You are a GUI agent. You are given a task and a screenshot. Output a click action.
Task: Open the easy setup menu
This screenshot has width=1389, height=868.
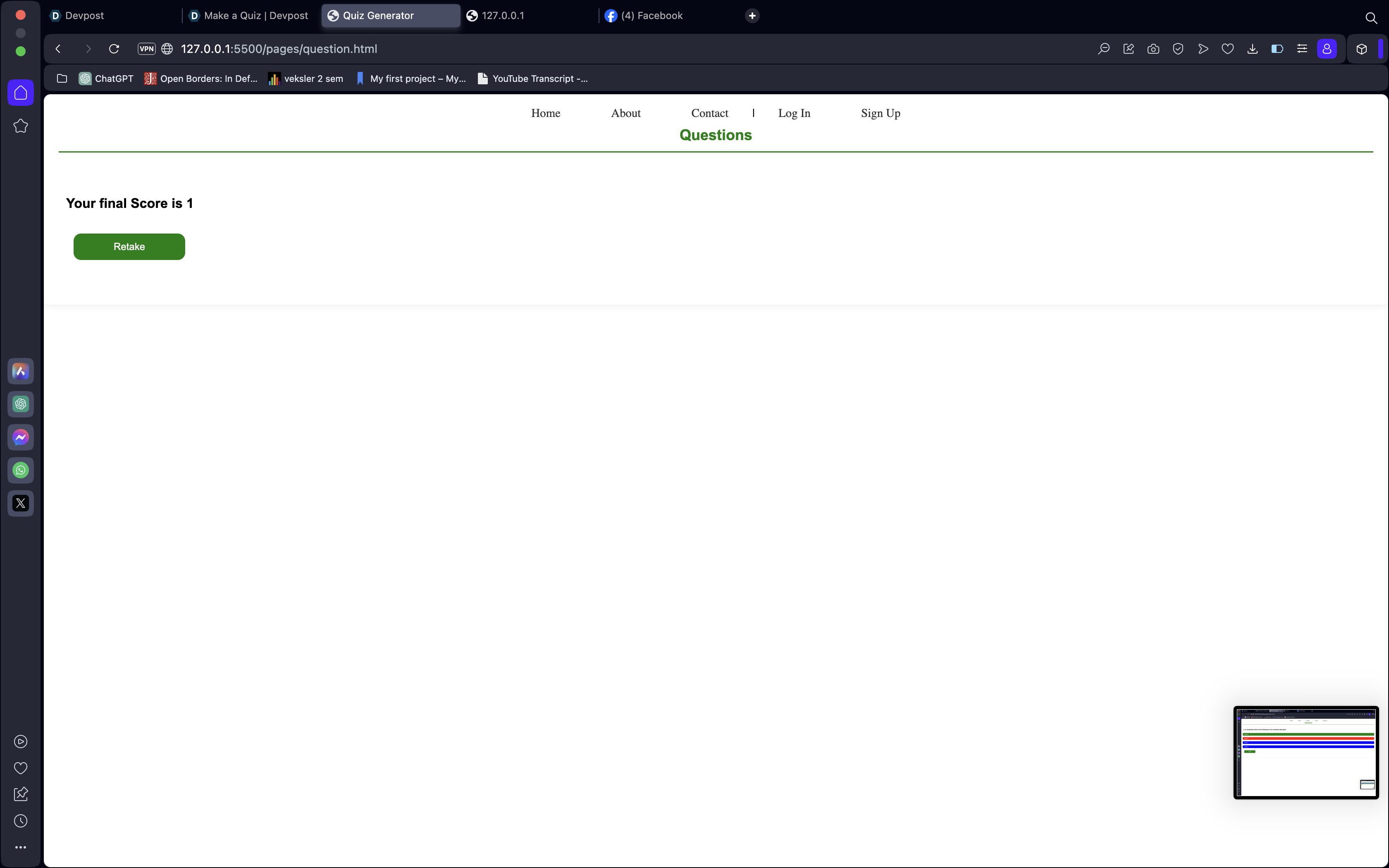(x=1302, y=49)
